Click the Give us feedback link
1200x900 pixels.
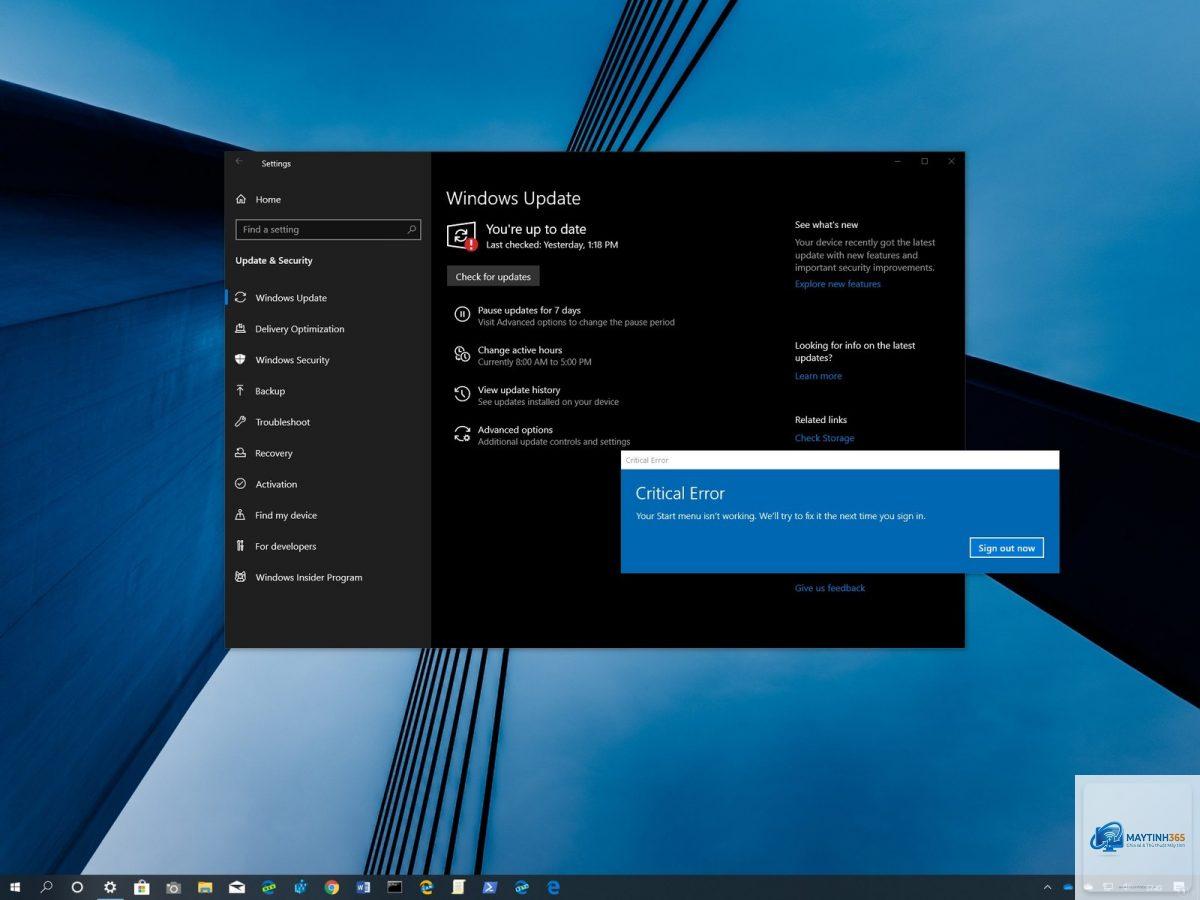click(x=830, y=588)
